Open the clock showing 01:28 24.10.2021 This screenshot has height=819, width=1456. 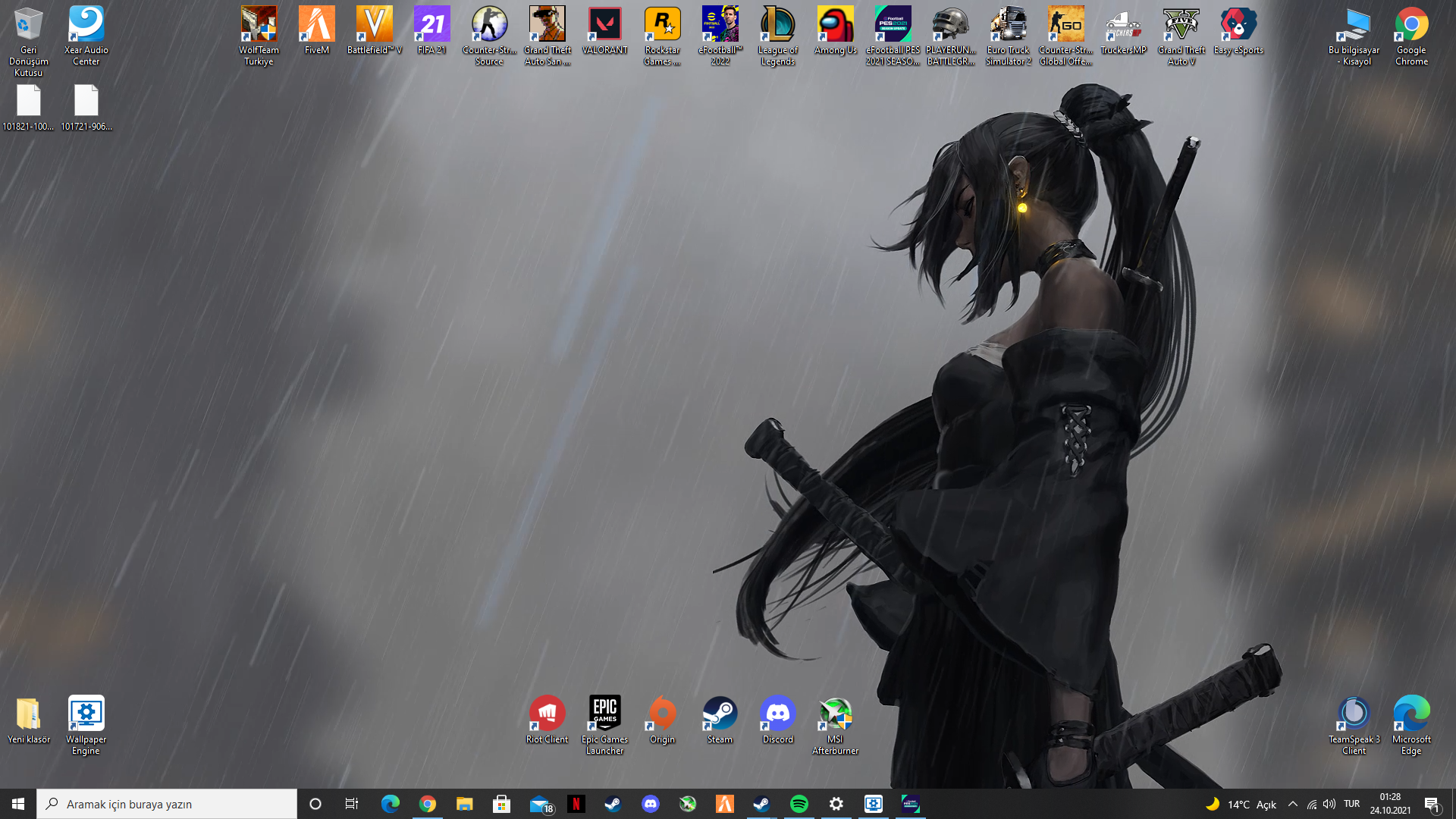(1391, 804)
